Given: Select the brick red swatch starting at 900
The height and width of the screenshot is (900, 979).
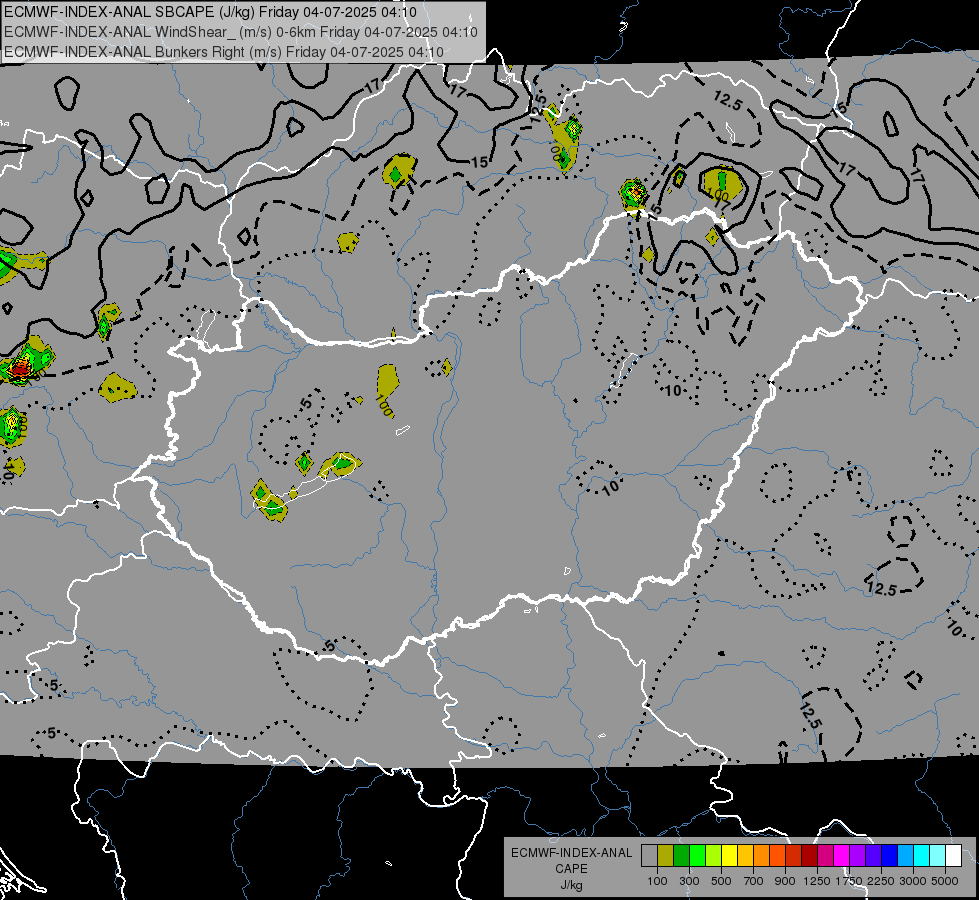Looking at the screenshot, I should point(794,855).
